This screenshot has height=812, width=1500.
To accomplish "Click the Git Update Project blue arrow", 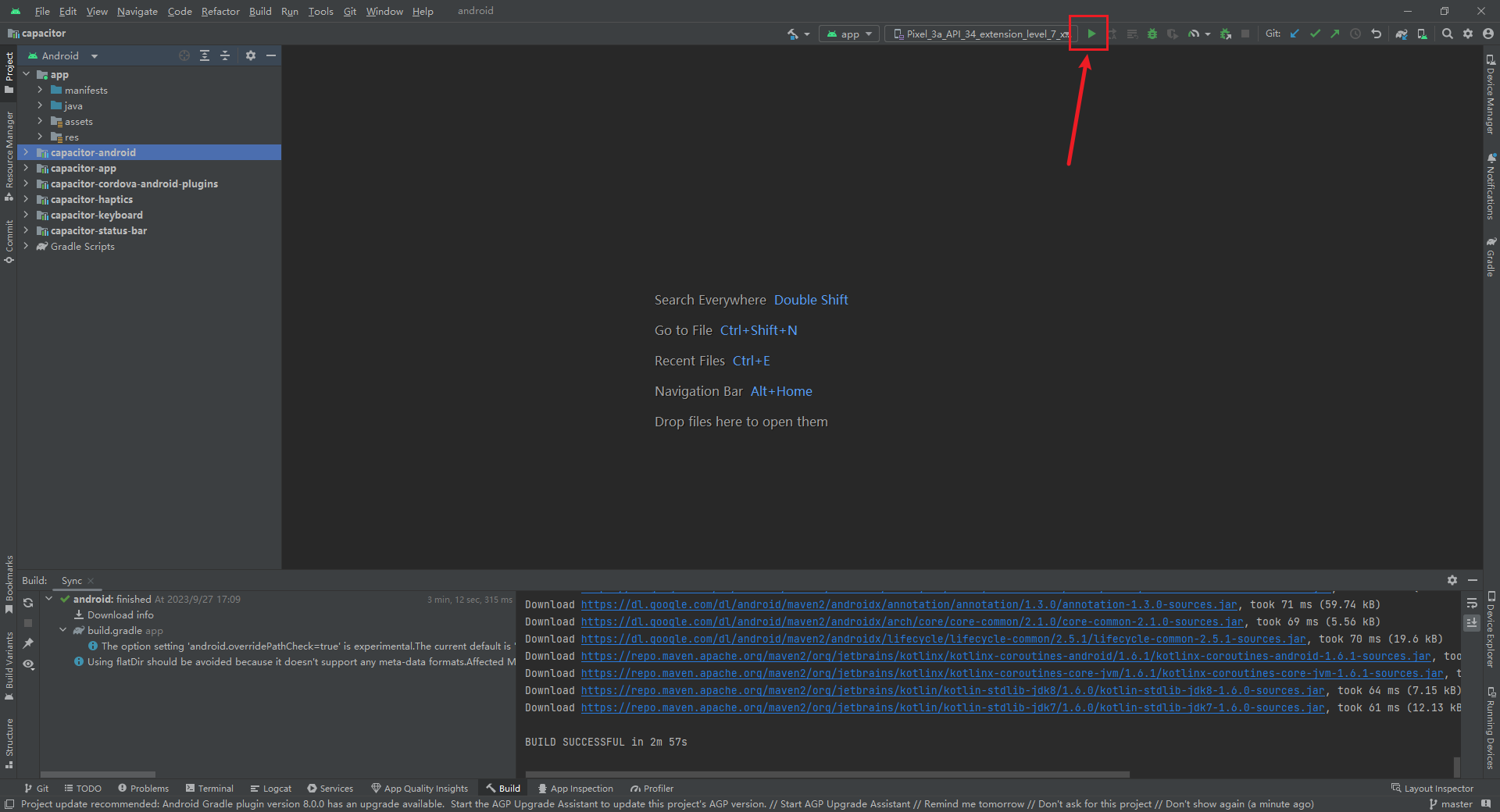I will [x=1295, y=34].
